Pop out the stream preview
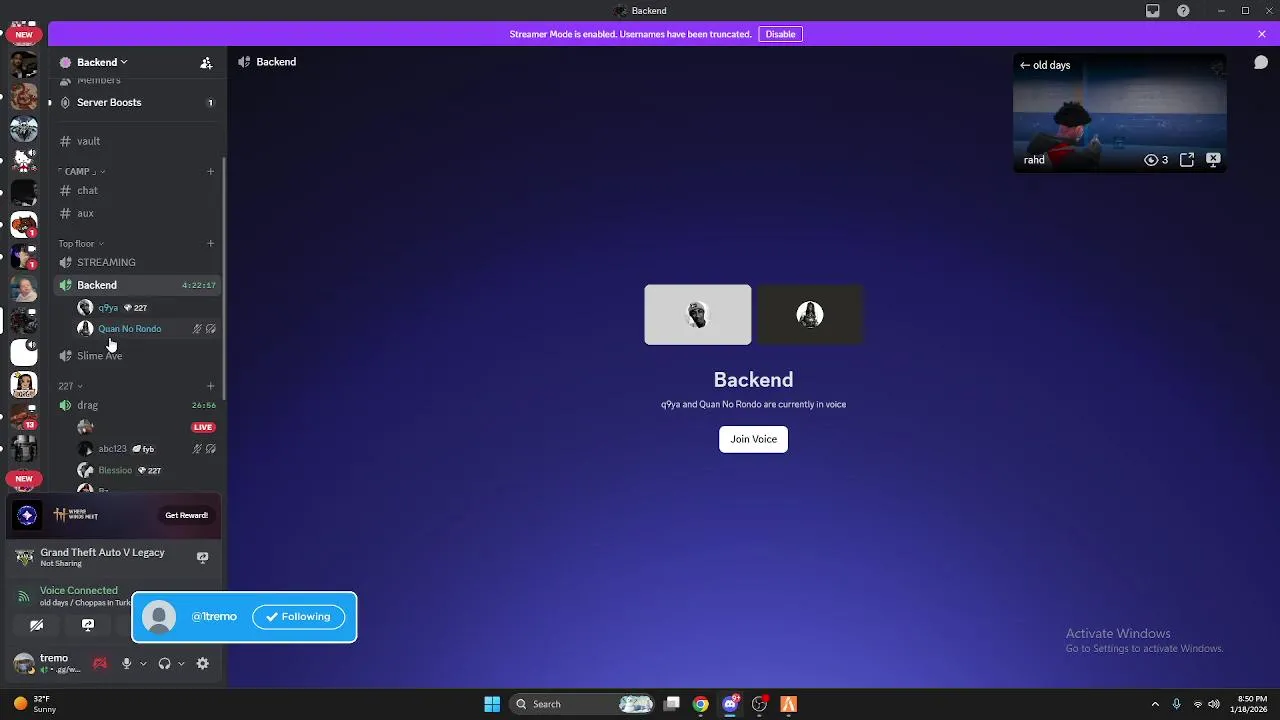 tap(1187, 159)
